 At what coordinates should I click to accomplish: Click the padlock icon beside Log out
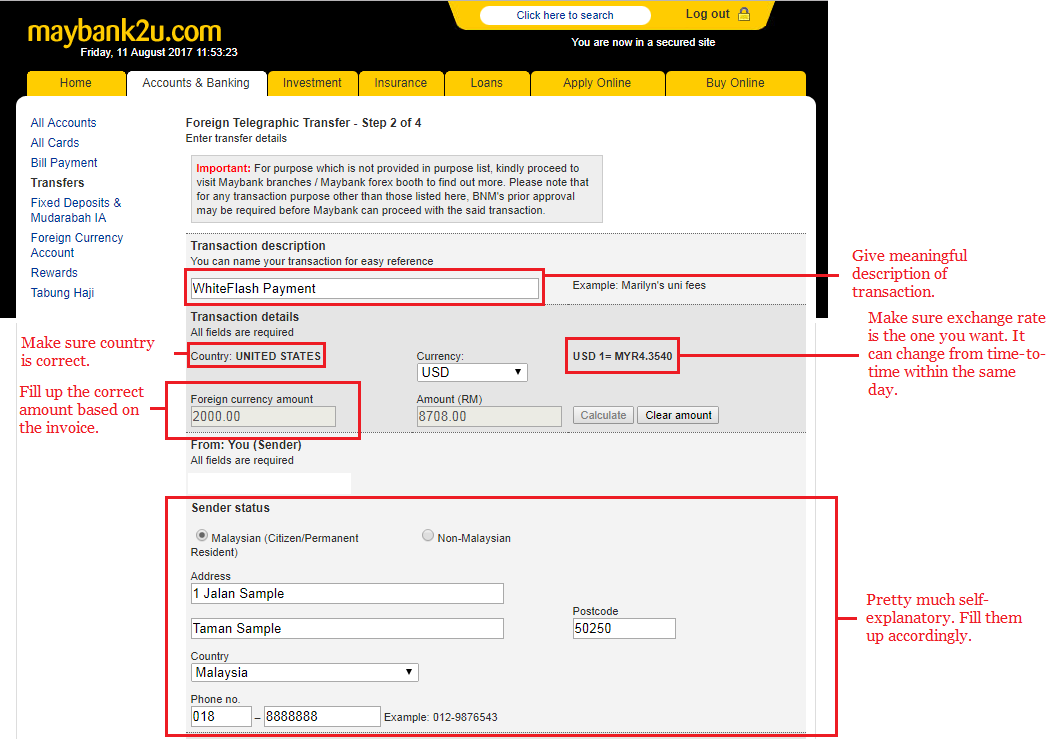click(744, 14)
